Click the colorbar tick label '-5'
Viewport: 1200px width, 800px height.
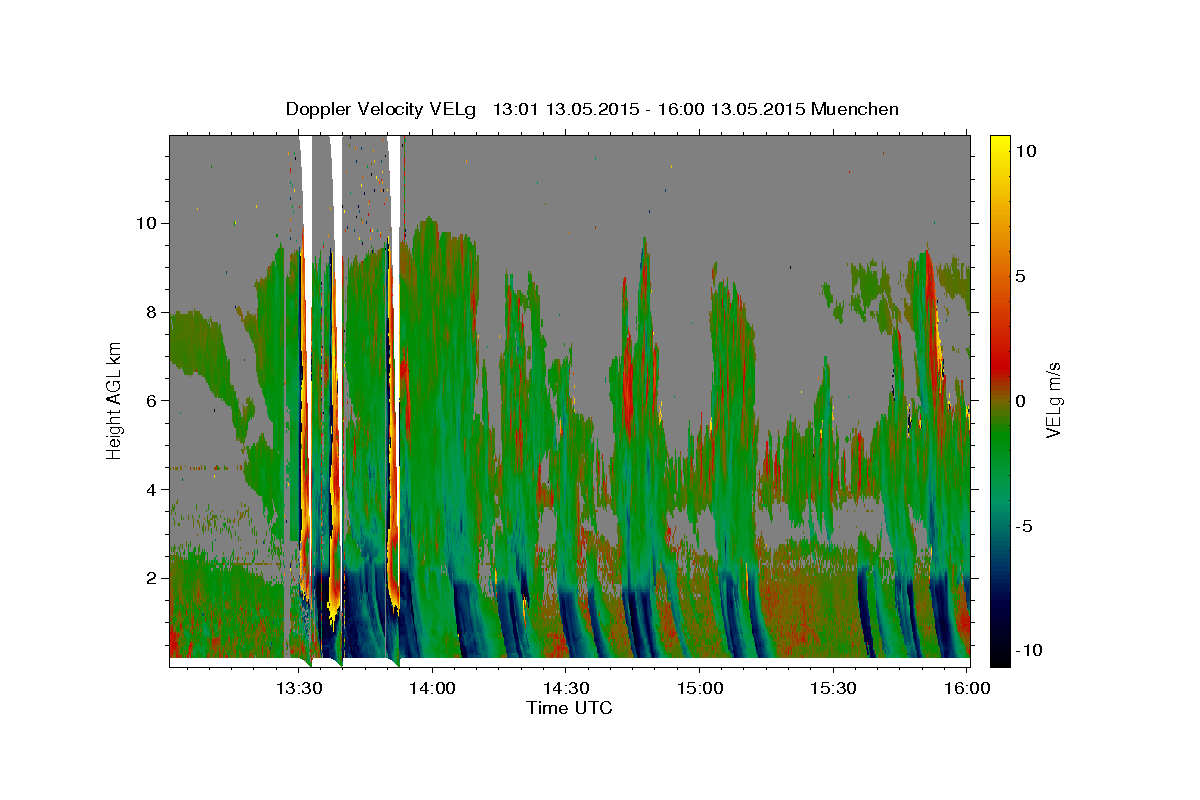coord(1026,525)
